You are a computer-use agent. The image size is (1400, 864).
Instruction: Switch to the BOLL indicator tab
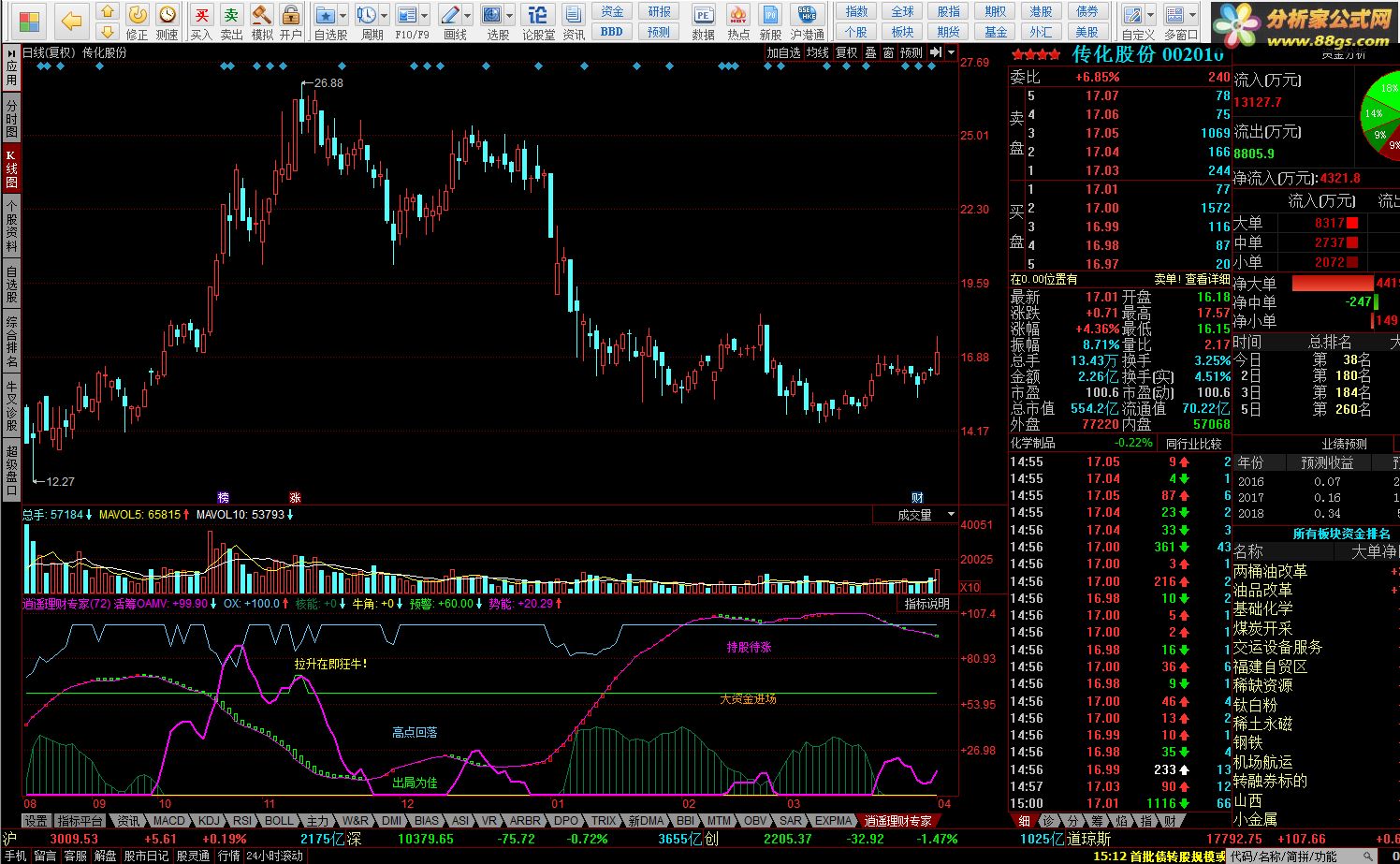tap(279, 820)
